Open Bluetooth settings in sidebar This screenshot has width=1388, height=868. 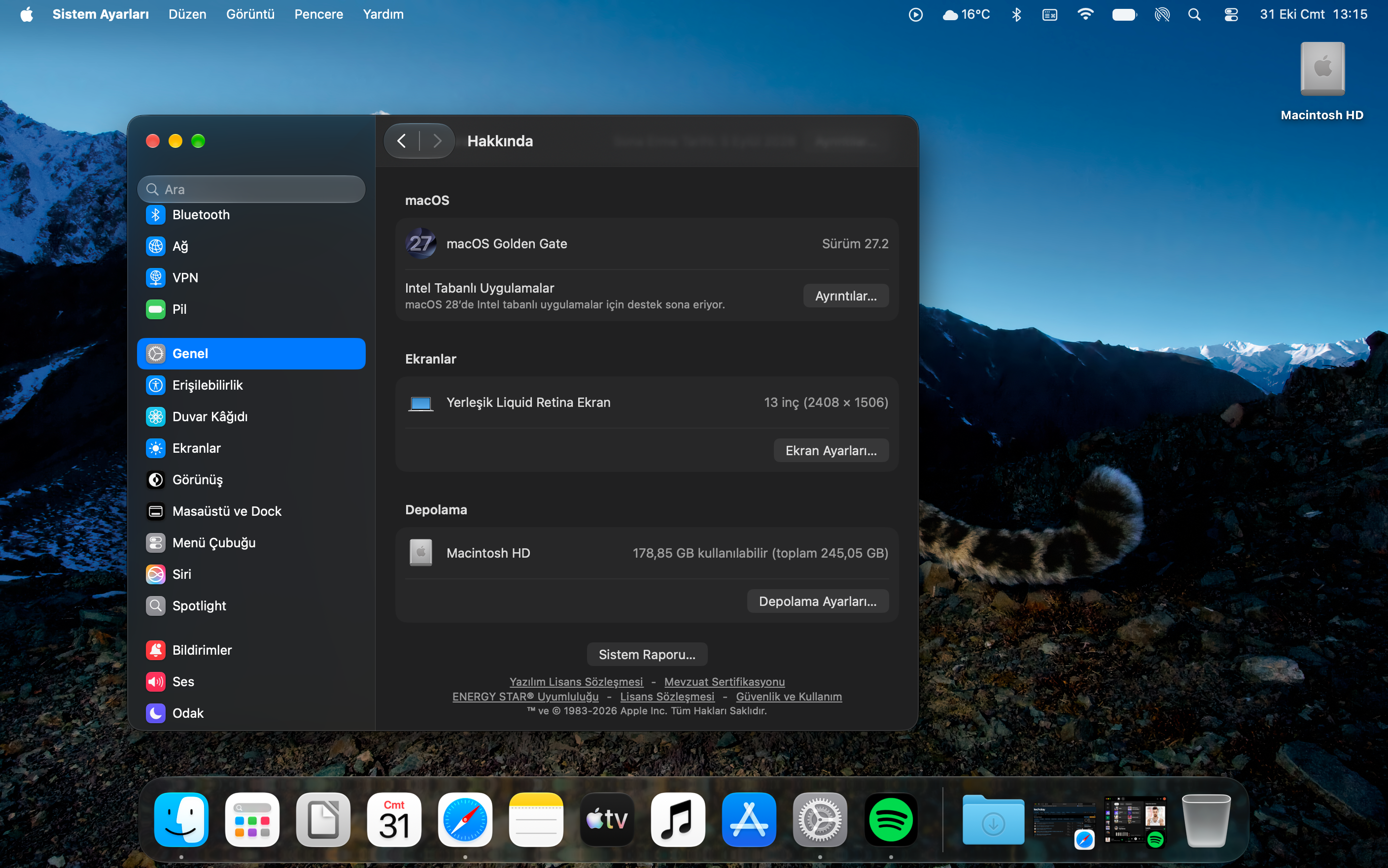tap(251, 215)
